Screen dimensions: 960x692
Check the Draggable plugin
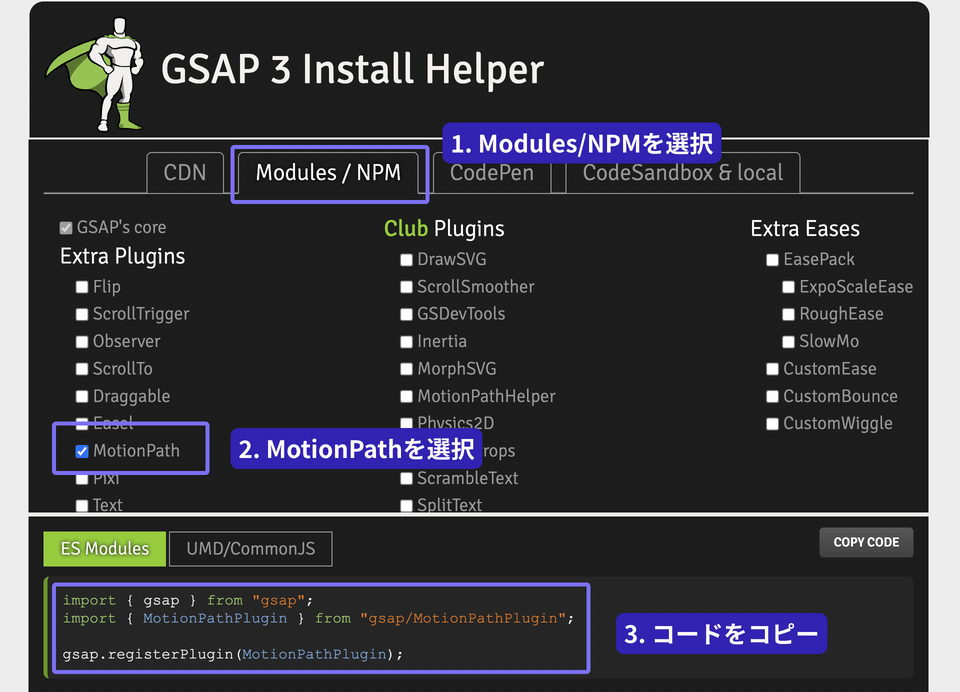point(82,396)
